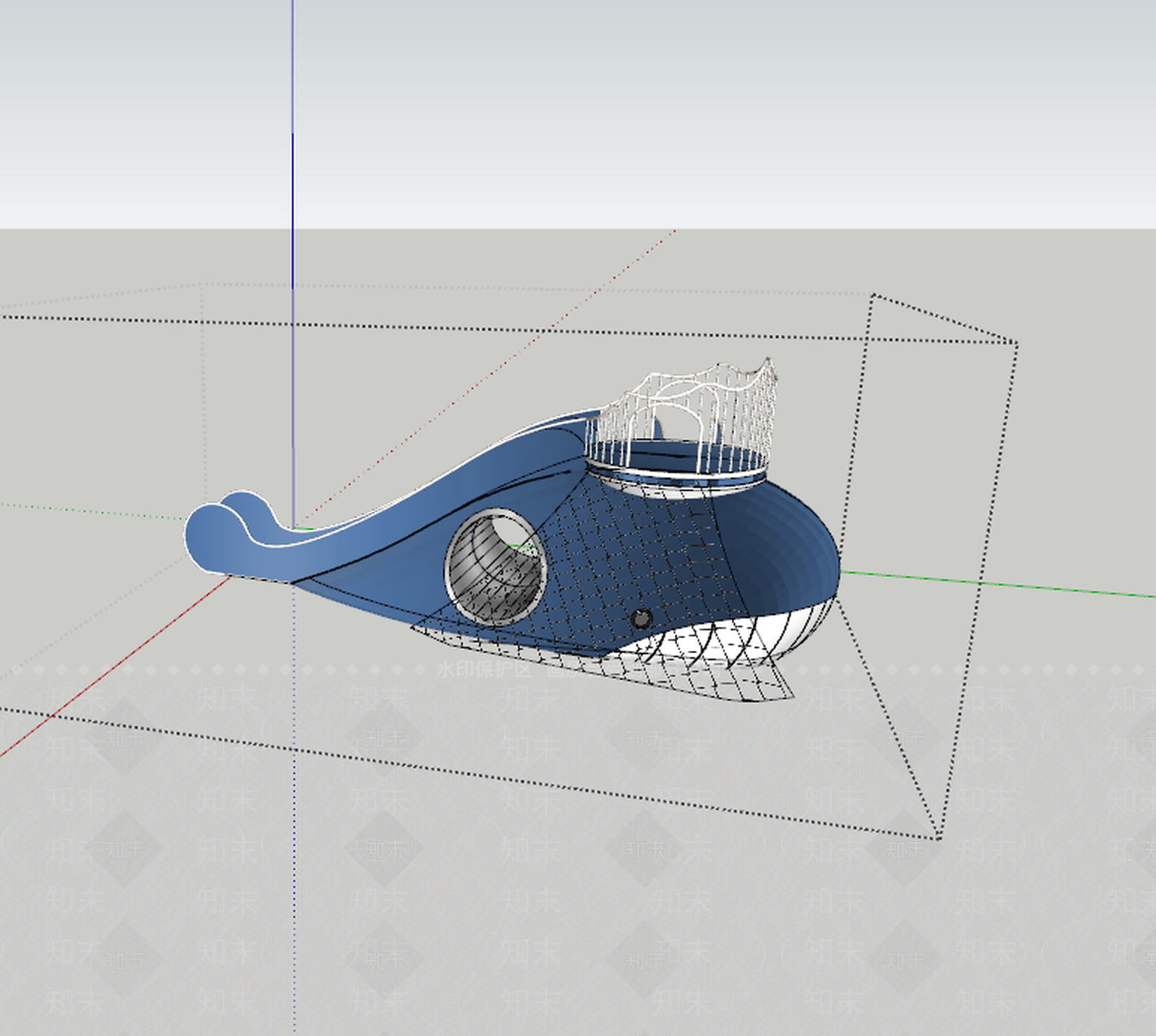The image size is (1156, 1036).
Task: Click the circular tunnel opening on whale body
Action: [x=495, y=567]
